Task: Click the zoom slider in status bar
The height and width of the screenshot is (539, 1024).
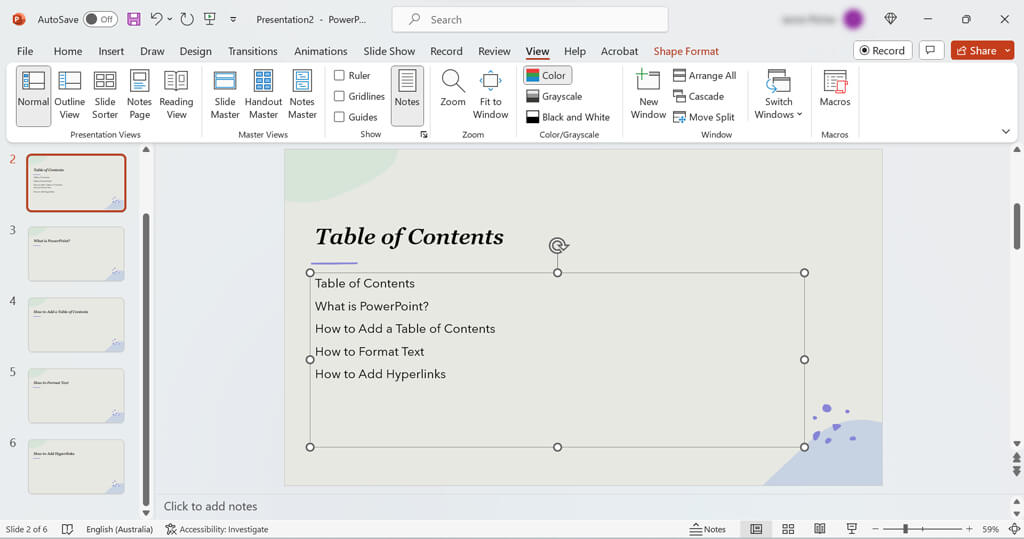Action: tap(905, 529)
